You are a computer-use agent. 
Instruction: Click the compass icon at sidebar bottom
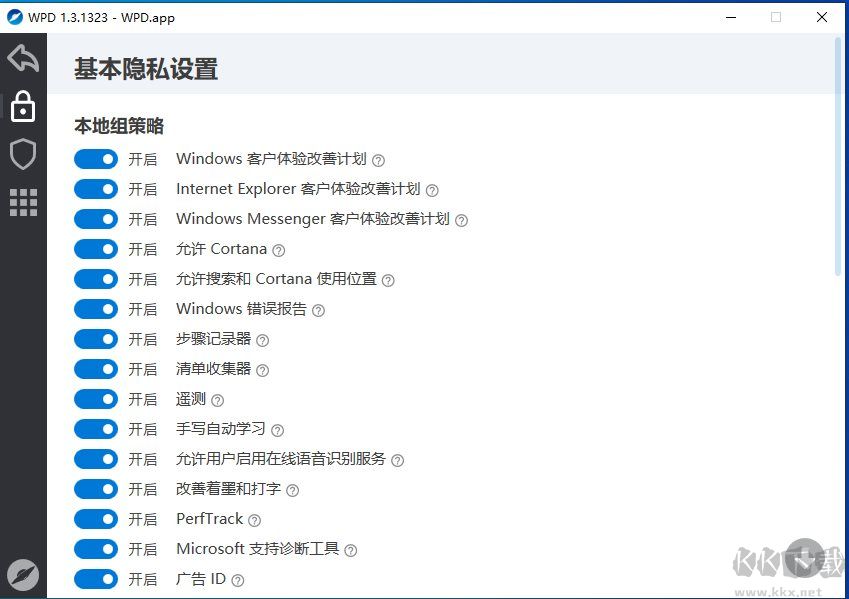(x=23, y=574)
